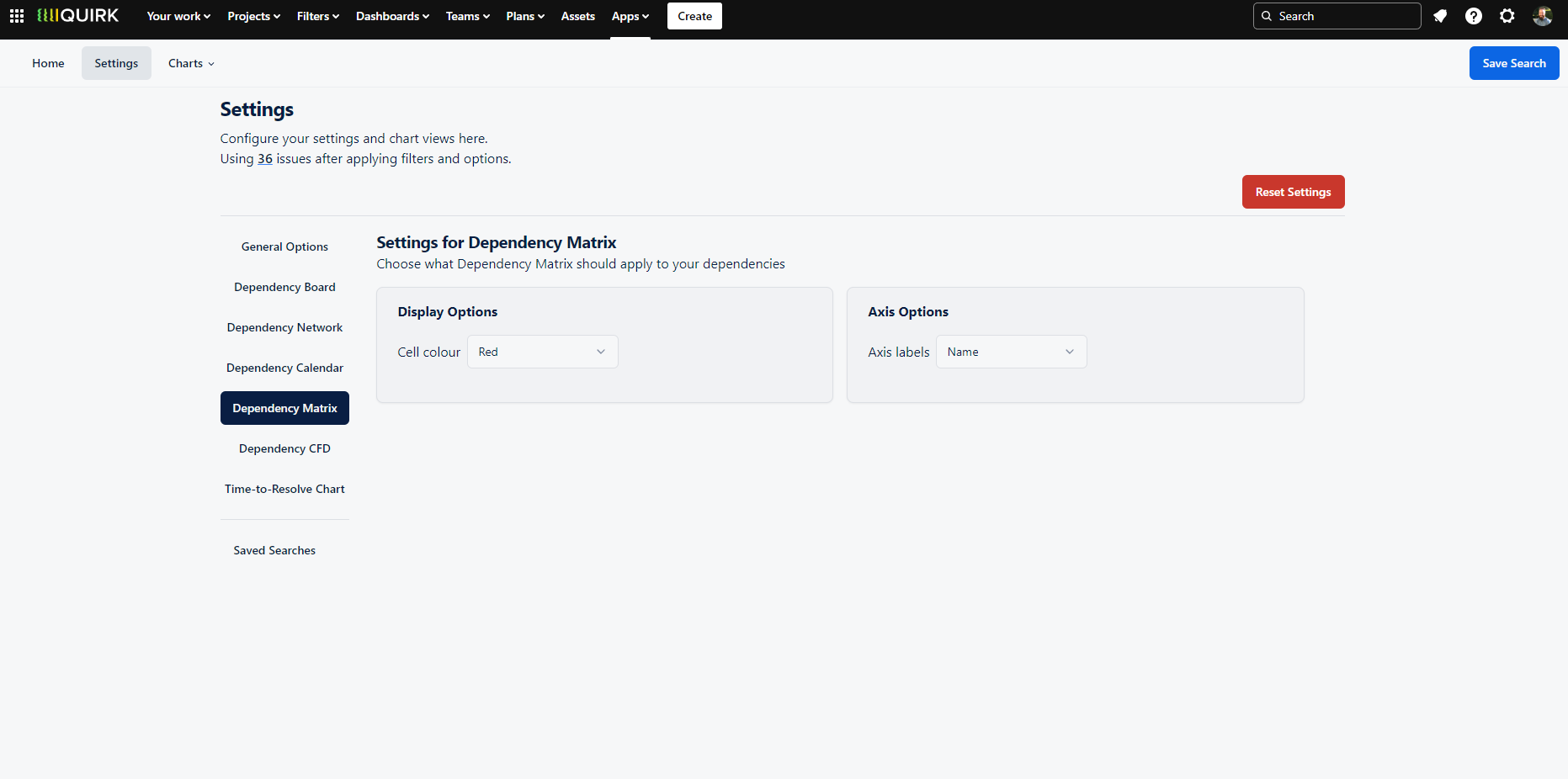Expand the Filters menu
Viewport: 1568px width, 779px height.
coord(318,16)
